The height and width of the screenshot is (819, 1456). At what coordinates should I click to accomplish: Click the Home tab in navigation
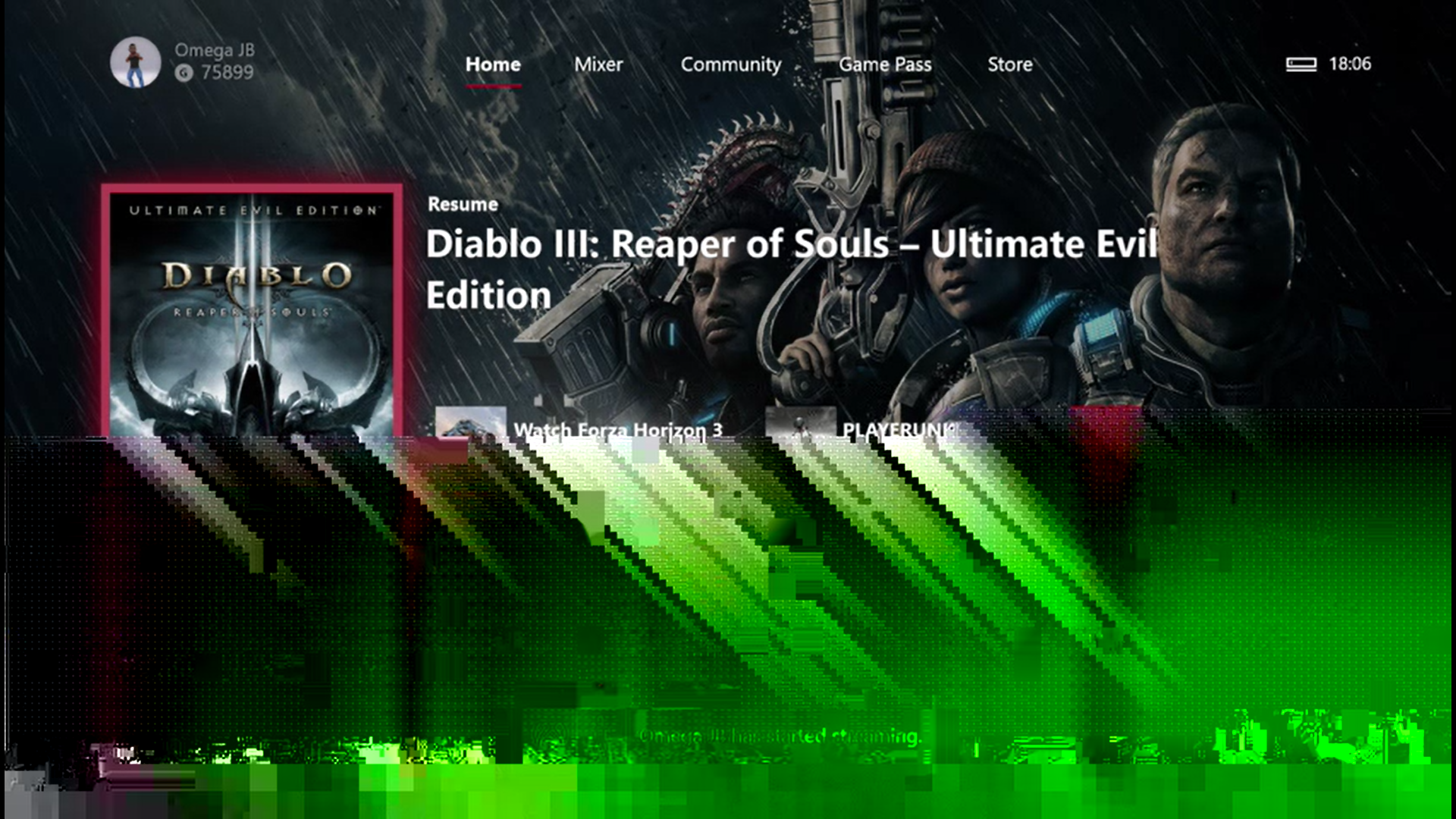(x=492, y=64)
